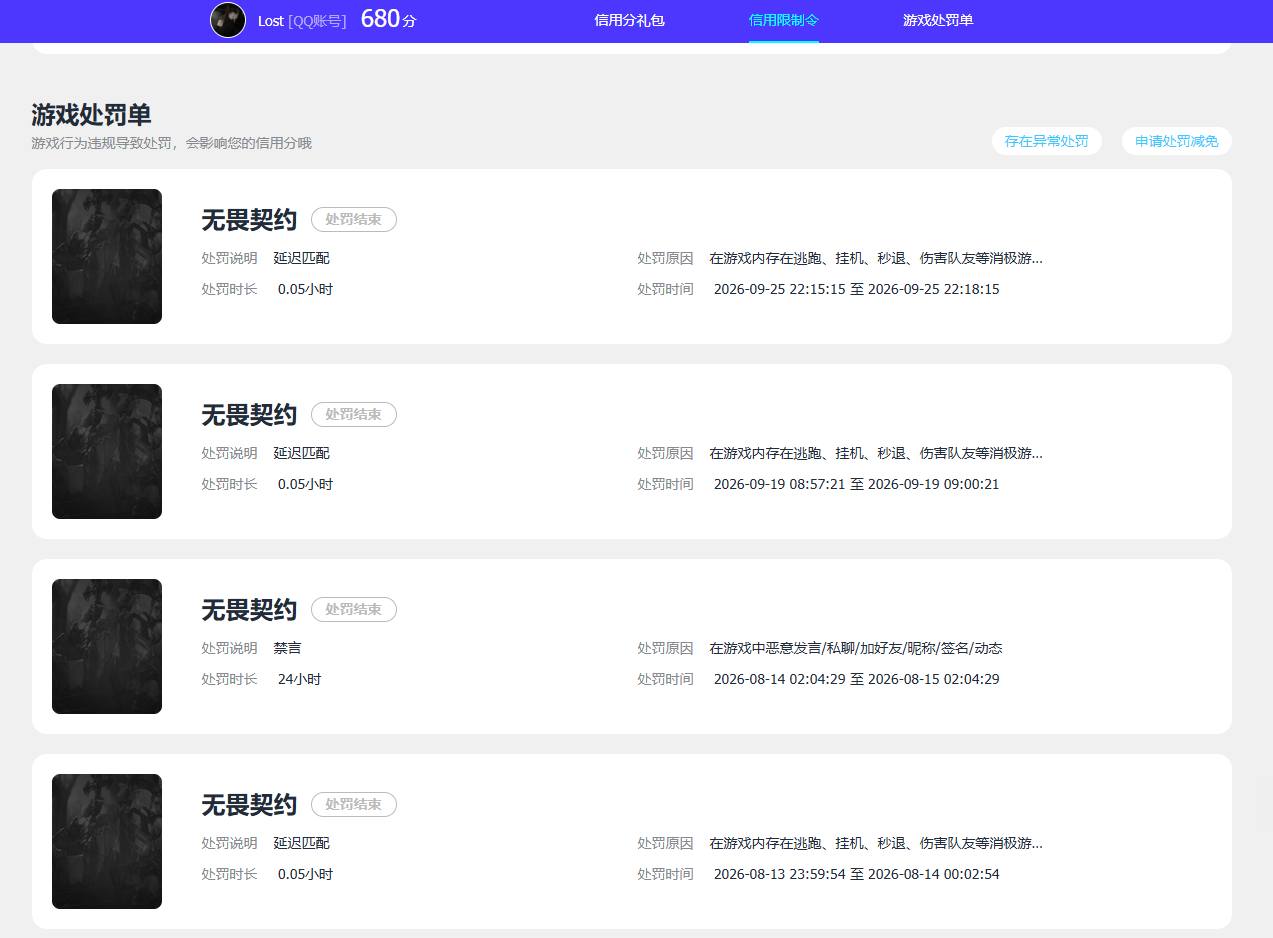Click 无畏契约 title on the 禁言 card
Image resolution: width=1273 pixels, height=938 pixels.
point(249,610)
